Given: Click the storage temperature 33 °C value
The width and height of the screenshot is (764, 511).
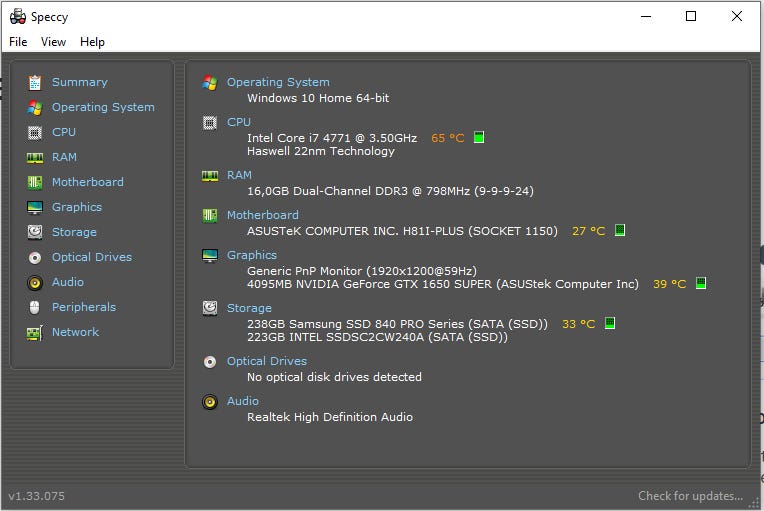Looking at the screenshot, I should point(578,324).
